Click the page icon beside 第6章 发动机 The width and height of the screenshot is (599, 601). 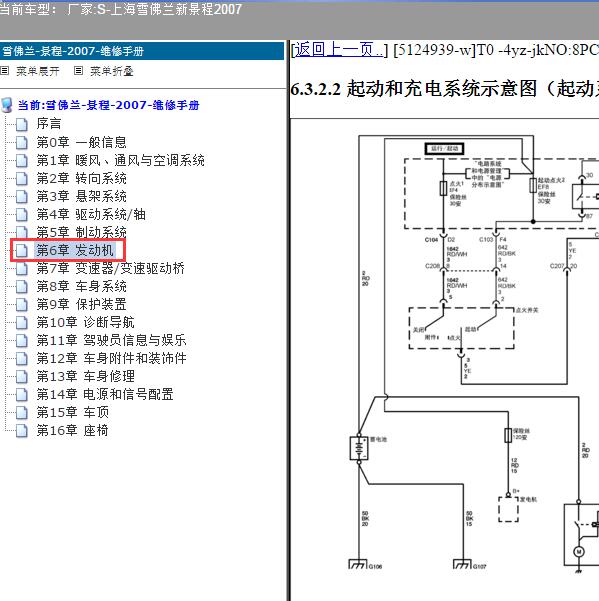[22, 251]
